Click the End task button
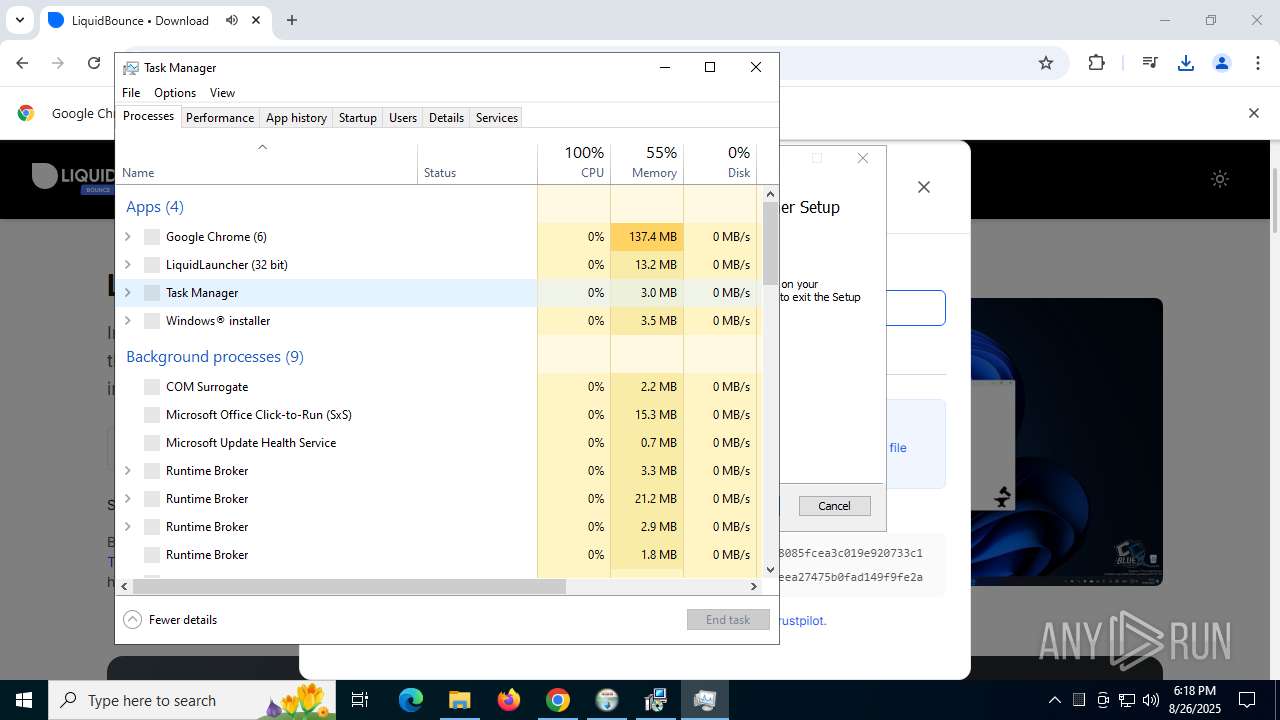This screenshot has height=720, width=1280. coord(728,620)
